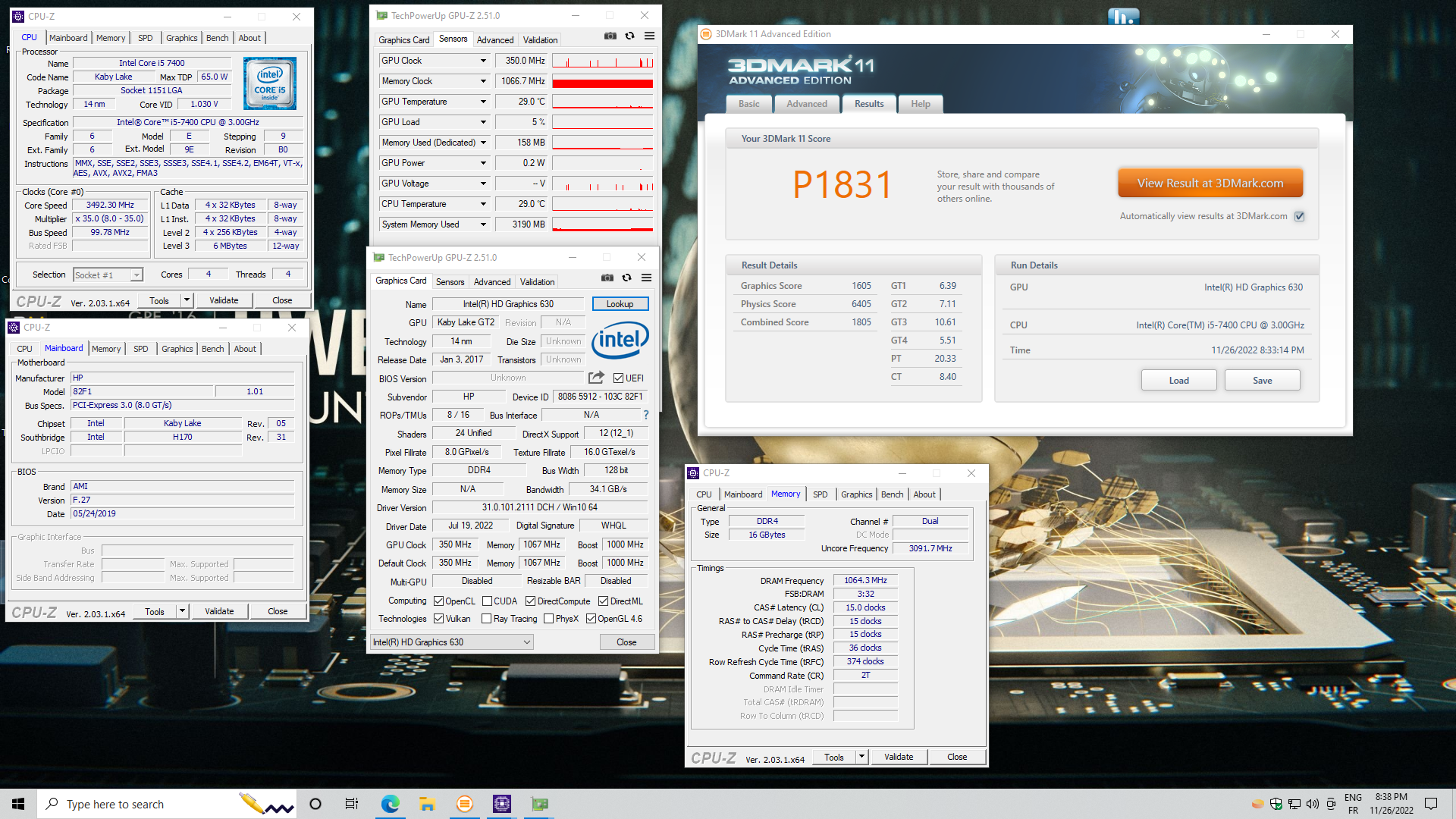
Task: Click System Memory Used sensor graph
Action: coord(602,224)
